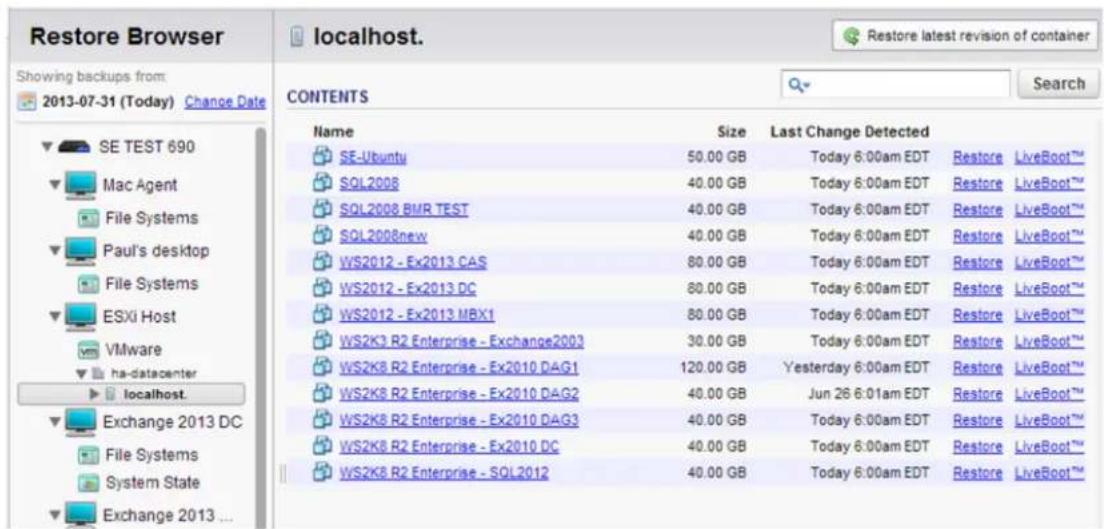Collapse the SE TEST 690 tree node
Viewport: 1104px width, 529px height.
pos(48,149)
